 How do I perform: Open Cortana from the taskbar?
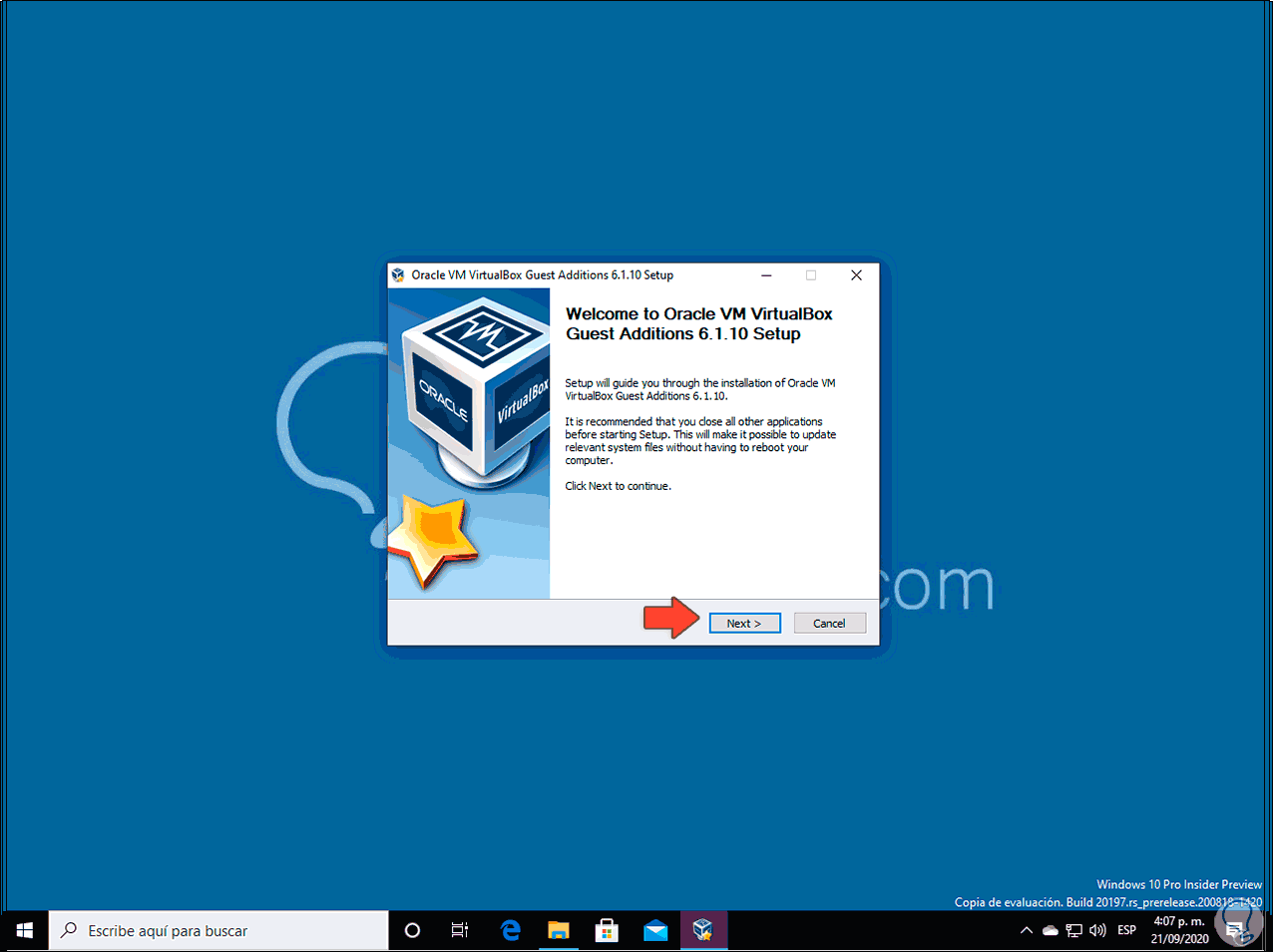(x=412, y=930)
